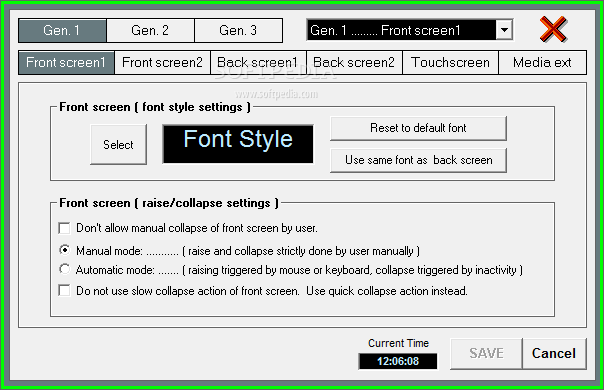Click the Cancel button

pos(554,353)
